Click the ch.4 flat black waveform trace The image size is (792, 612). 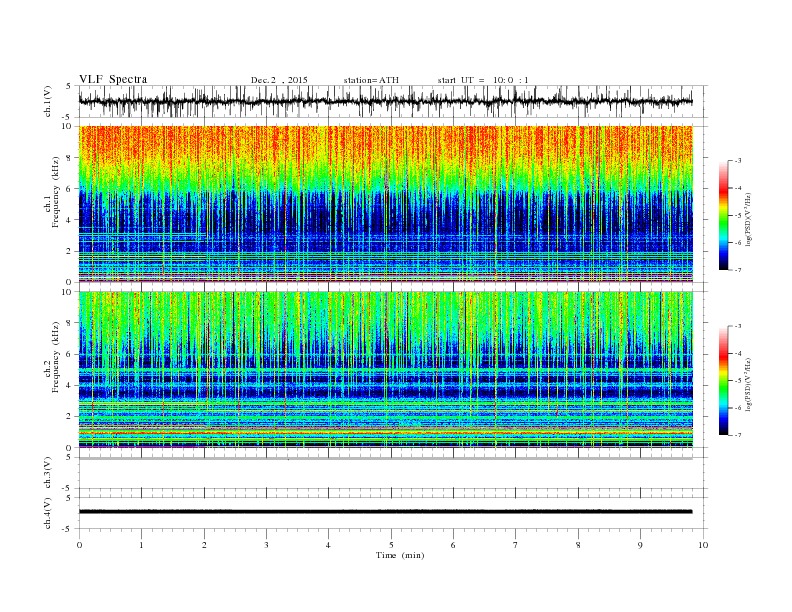click(386, 512)
